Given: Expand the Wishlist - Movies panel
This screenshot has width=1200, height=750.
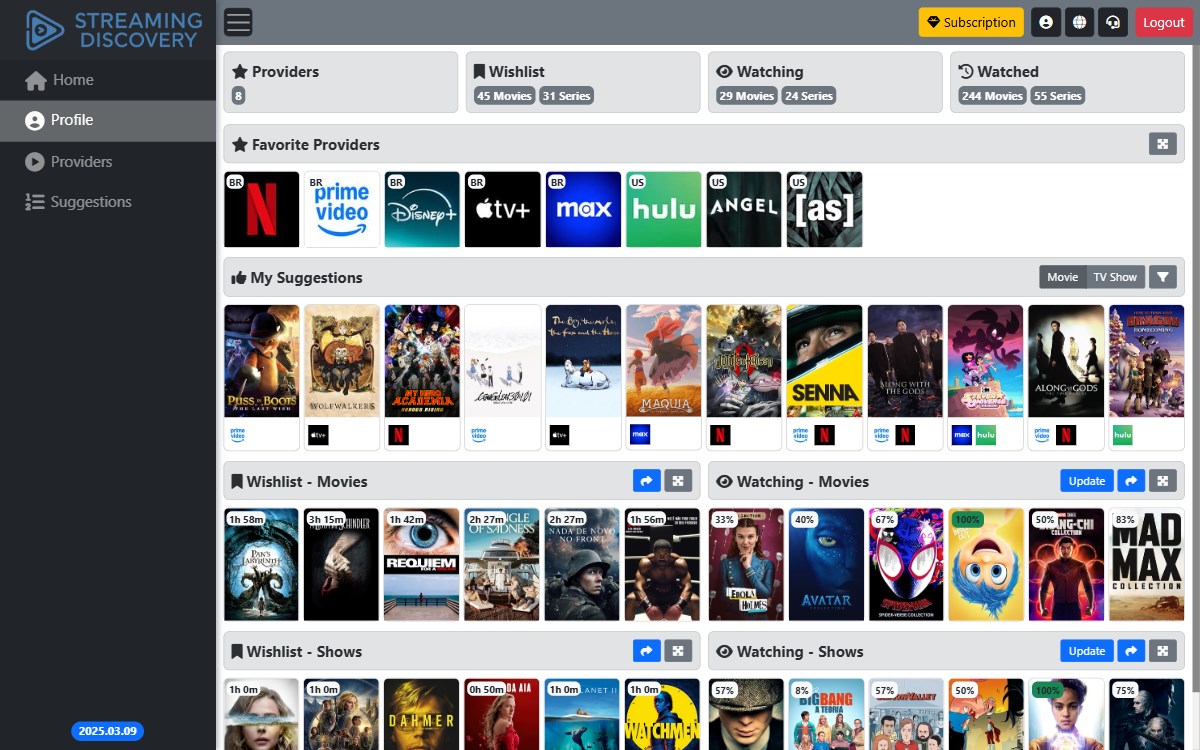Looking at the screenshot, I should pos(679,481).
